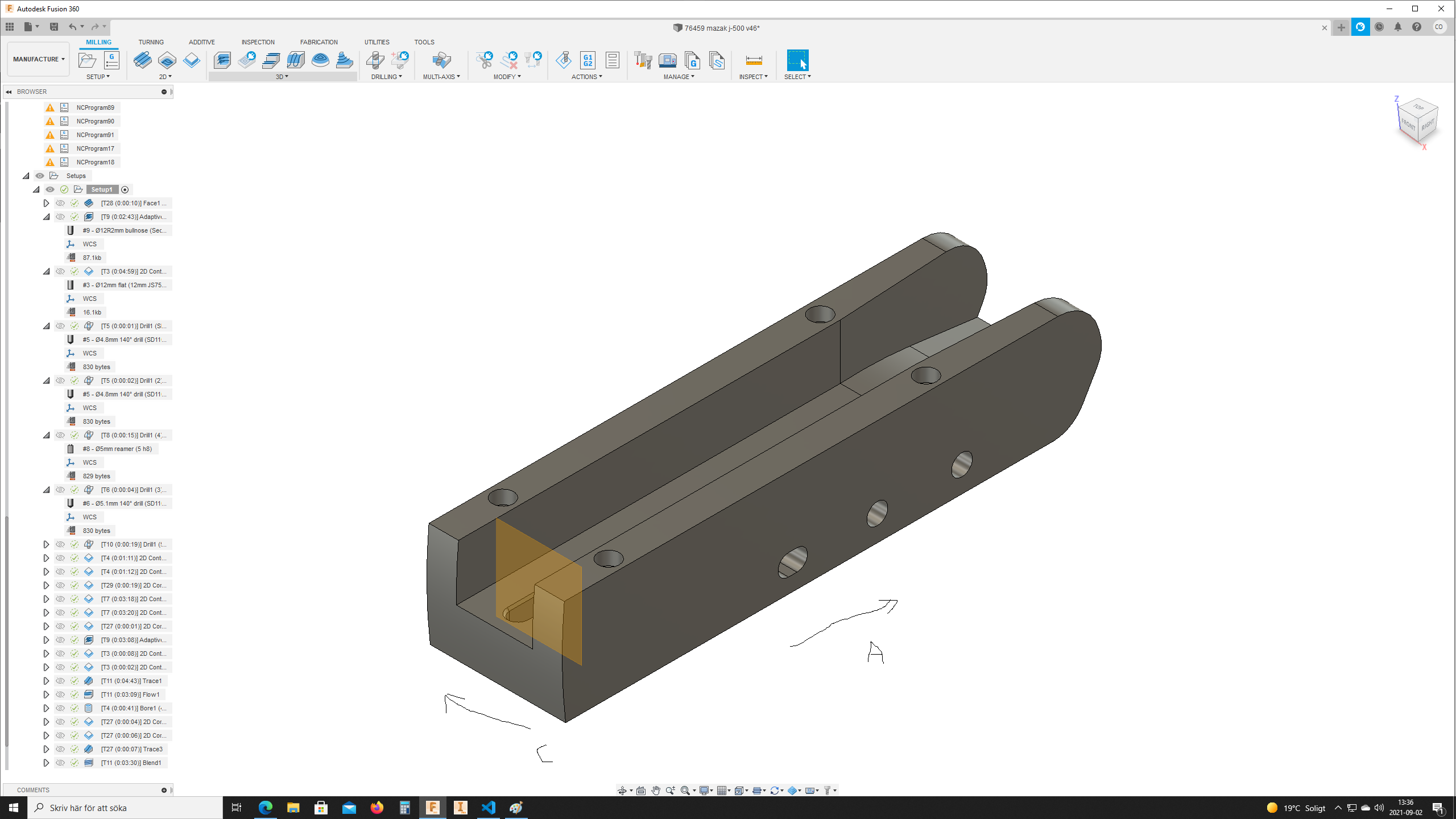Select the Blend1 operation in browser

point(131,763)
